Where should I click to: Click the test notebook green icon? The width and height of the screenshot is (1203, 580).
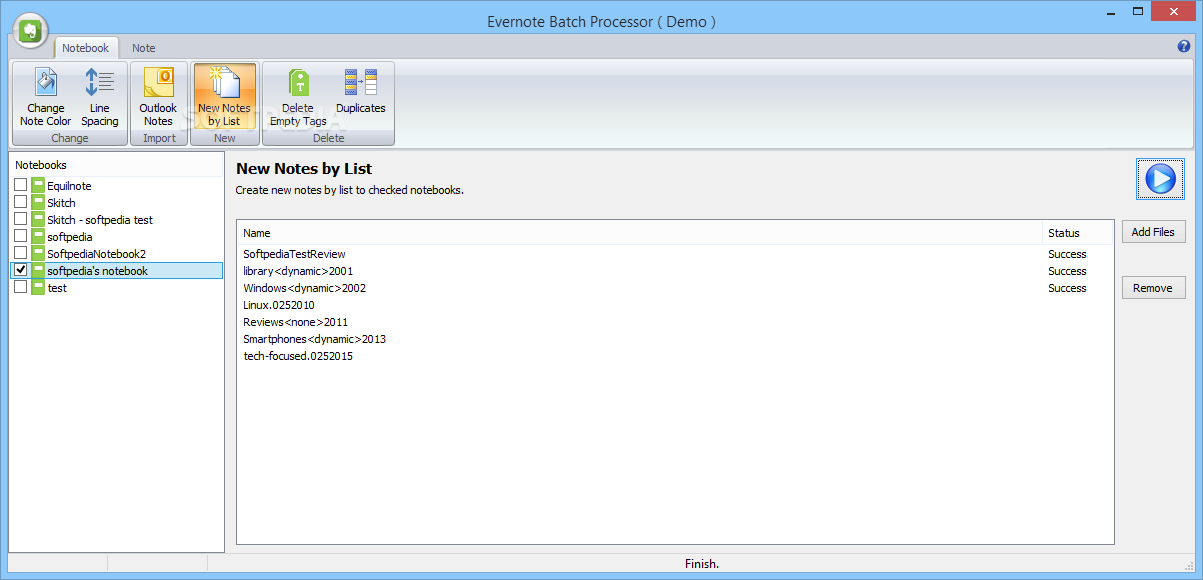[38, 287]
